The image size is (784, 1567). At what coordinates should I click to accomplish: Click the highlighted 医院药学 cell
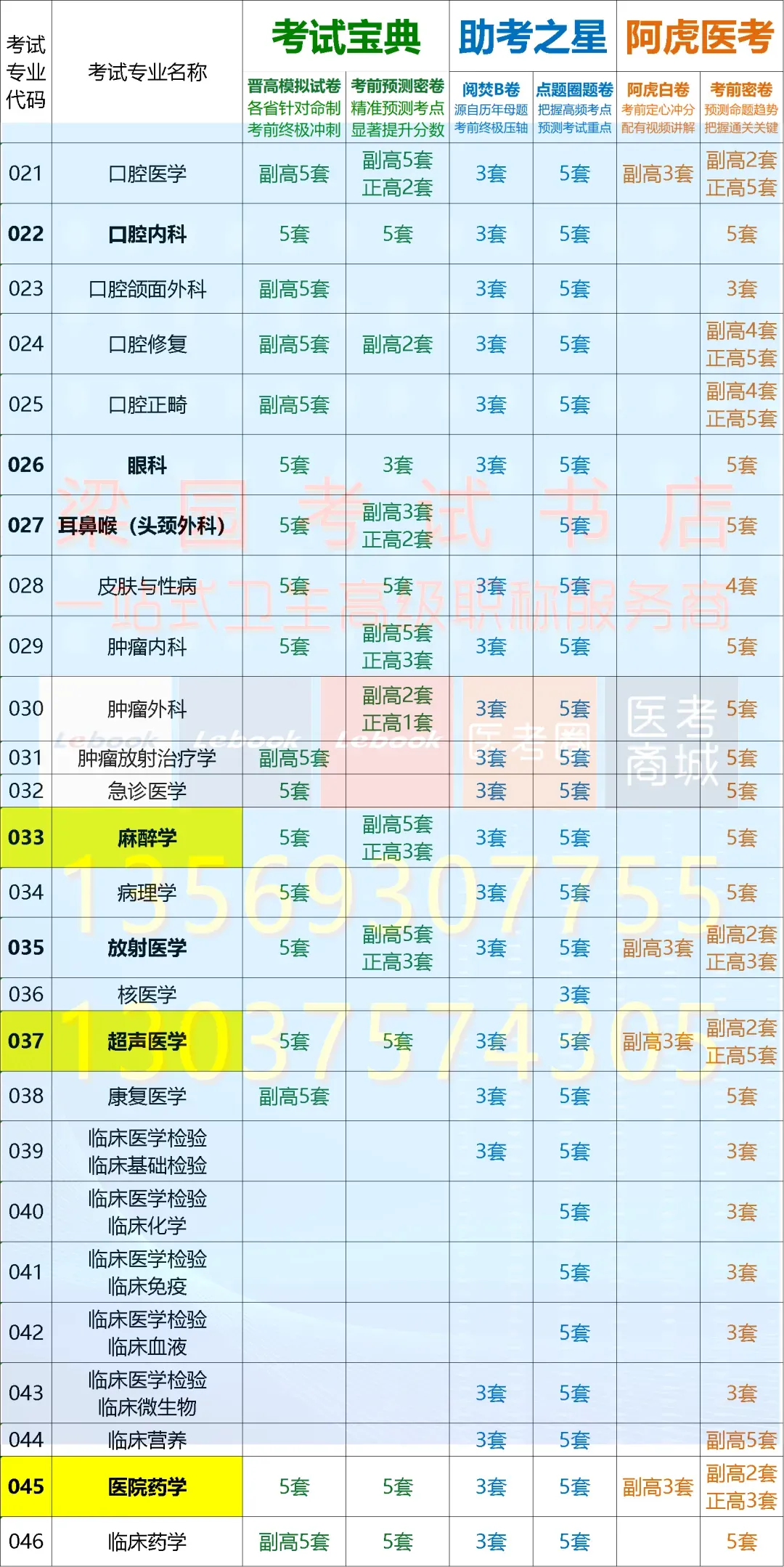(x=147, y=1486)
